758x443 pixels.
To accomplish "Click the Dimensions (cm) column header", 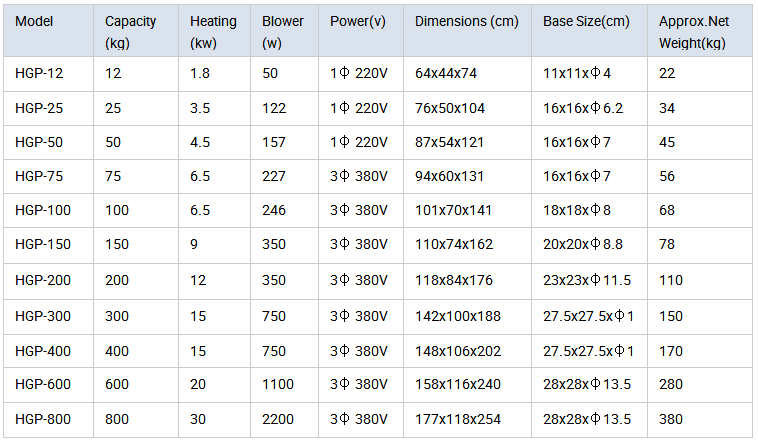I will pyautogui.click(x=467, y=31).
